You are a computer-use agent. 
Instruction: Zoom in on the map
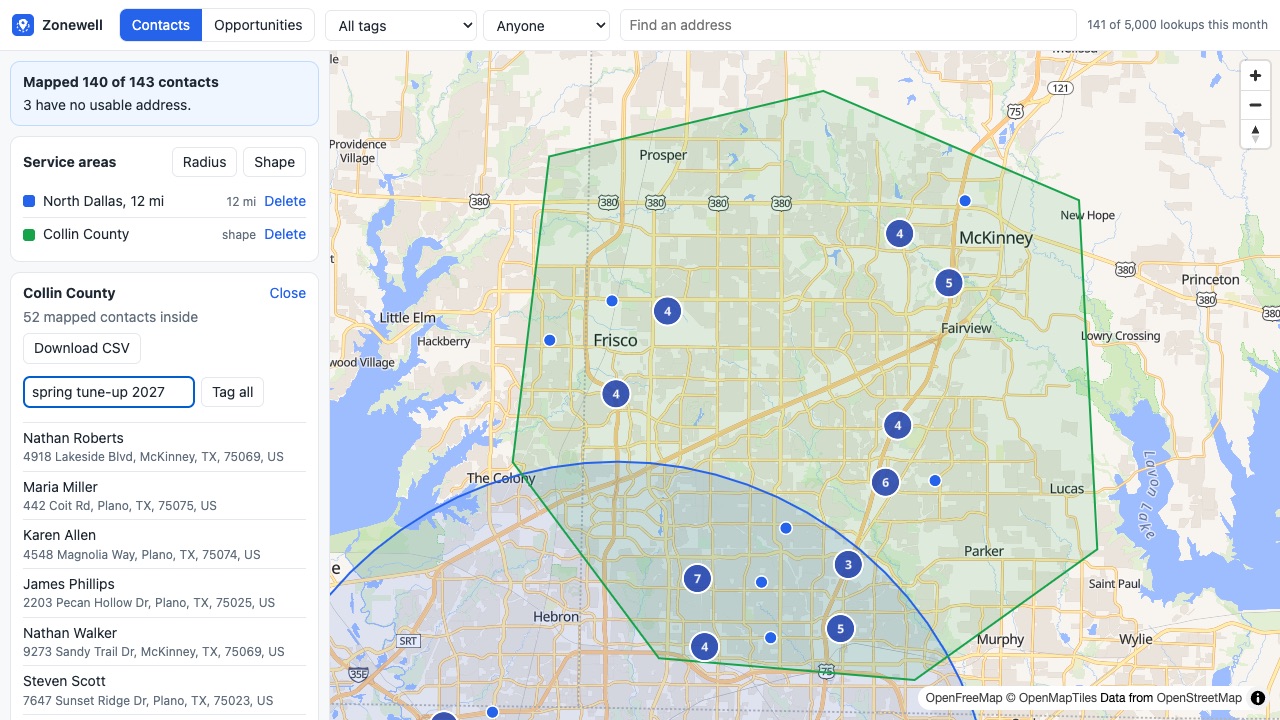point(1255,76)
